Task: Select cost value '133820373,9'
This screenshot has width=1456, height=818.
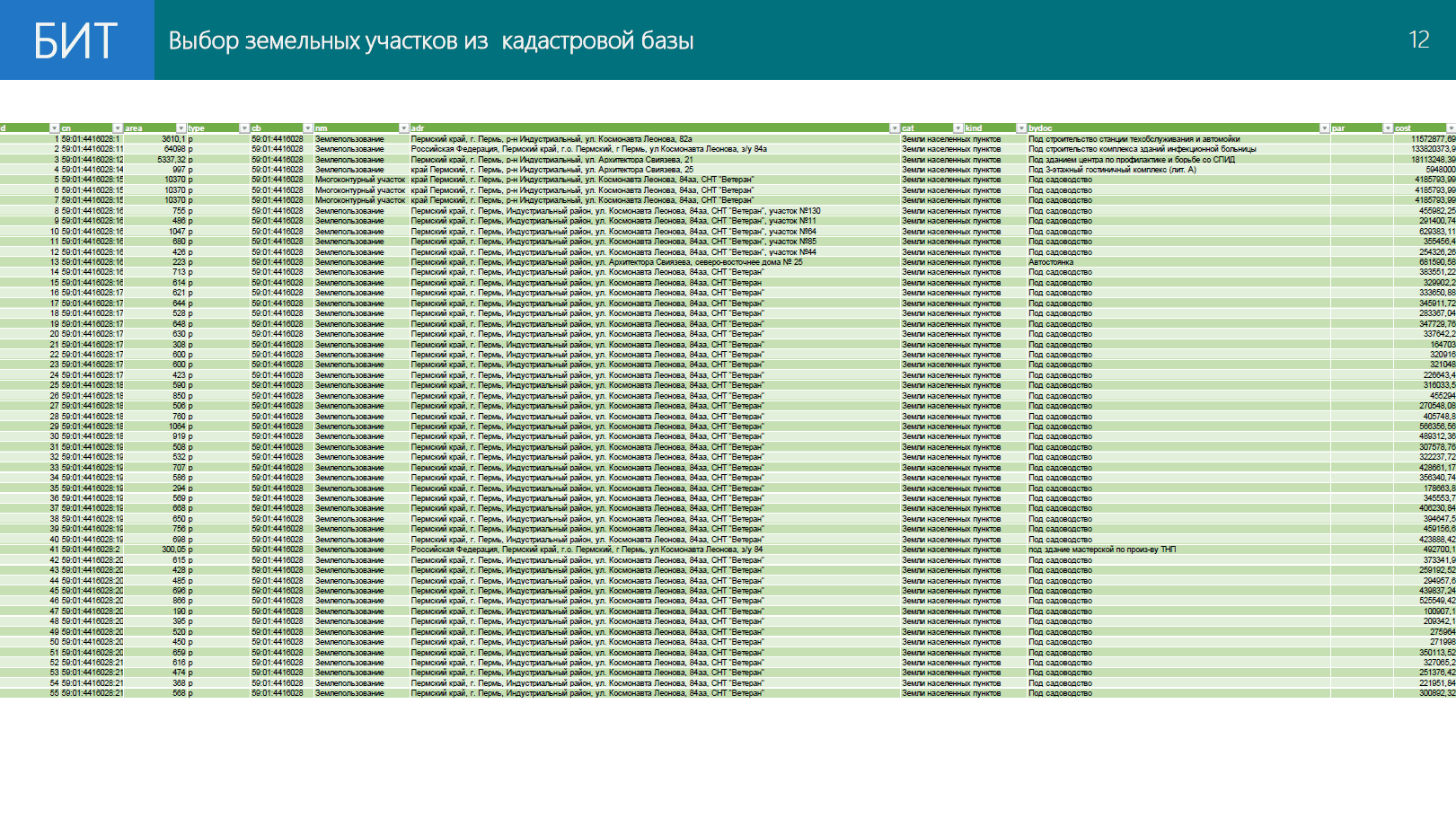Action: pyautogui.click(x=1433, y=149)
